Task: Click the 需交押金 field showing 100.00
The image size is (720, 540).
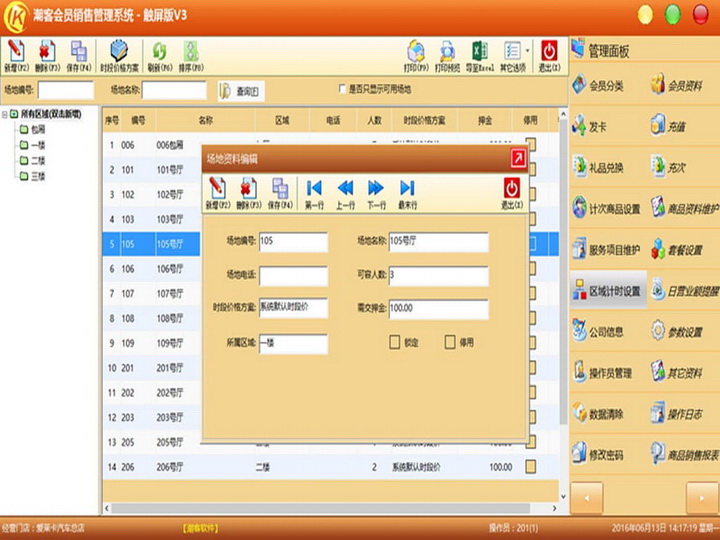Action: [x=439, y=309]
